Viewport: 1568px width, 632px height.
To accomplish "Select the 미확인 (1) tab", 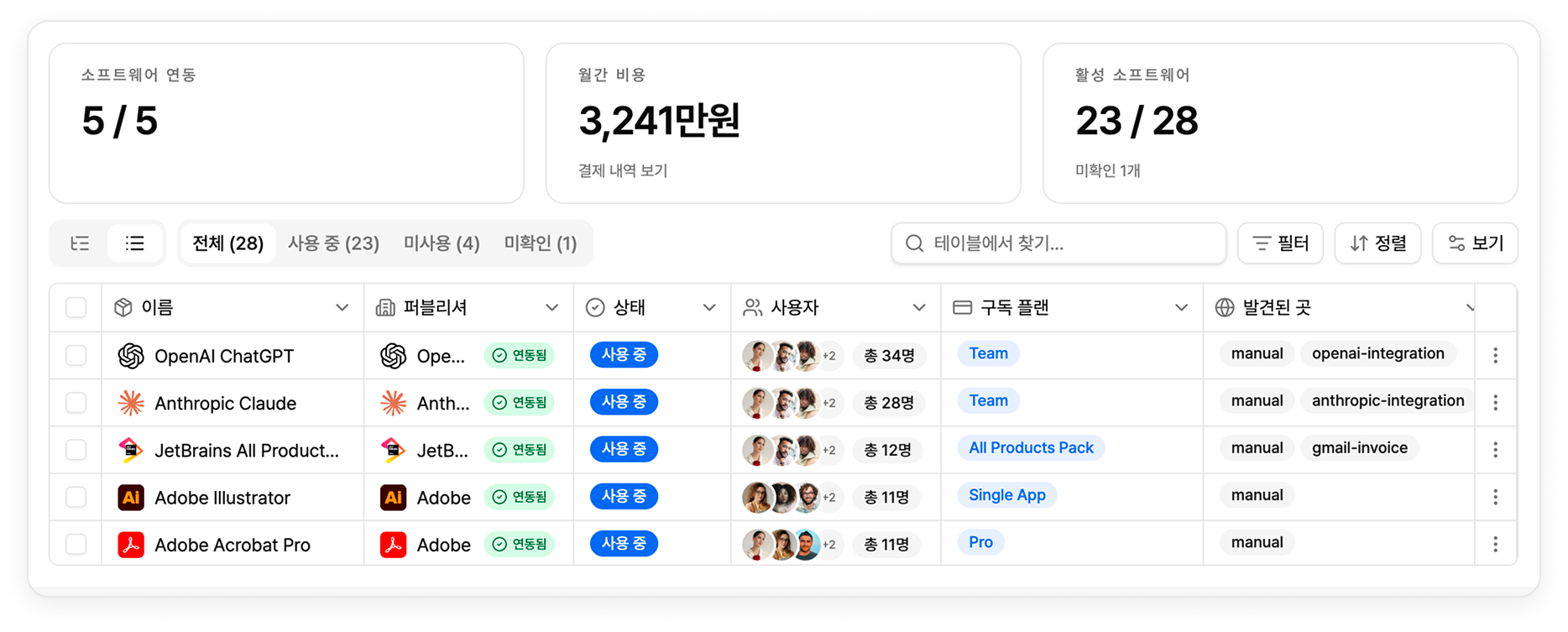I will [x=541, y=243].
